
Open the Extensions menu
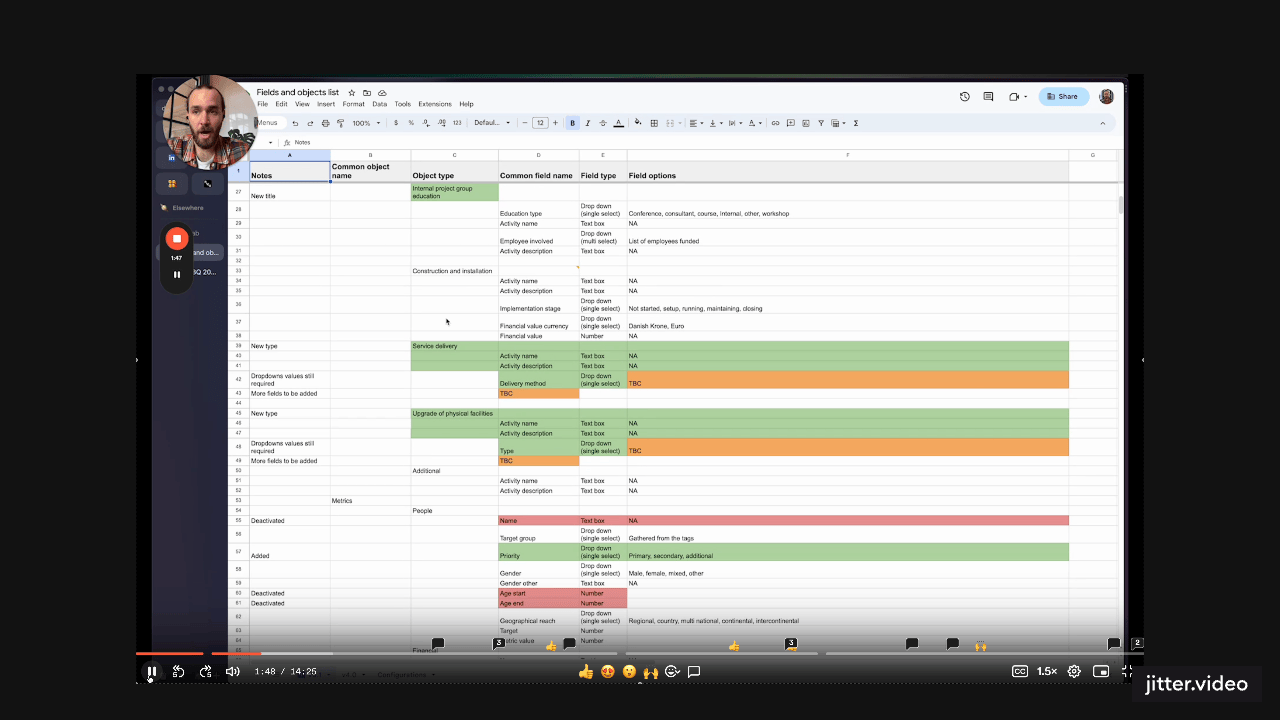click(435, 104)
